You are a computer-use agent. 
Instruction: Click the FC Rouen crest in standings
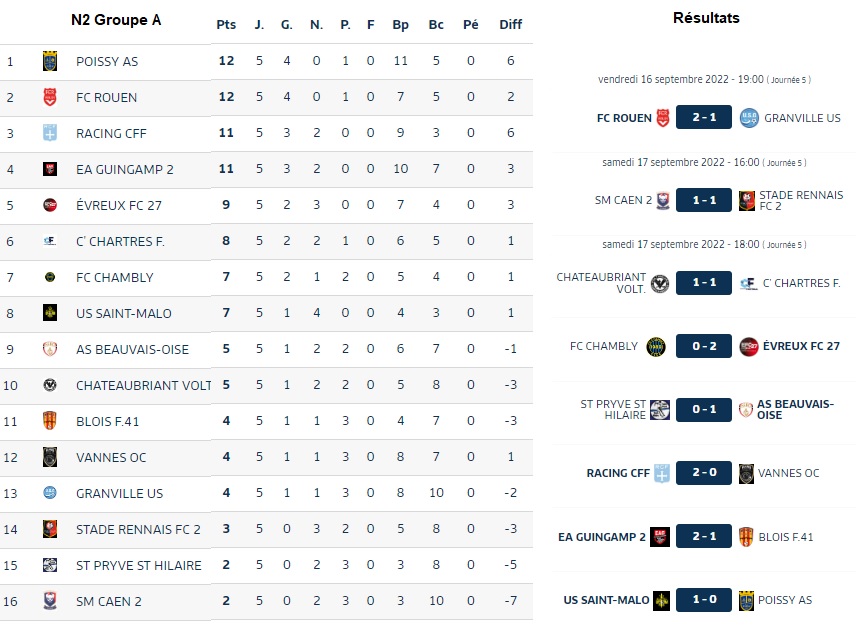point(50,97)
